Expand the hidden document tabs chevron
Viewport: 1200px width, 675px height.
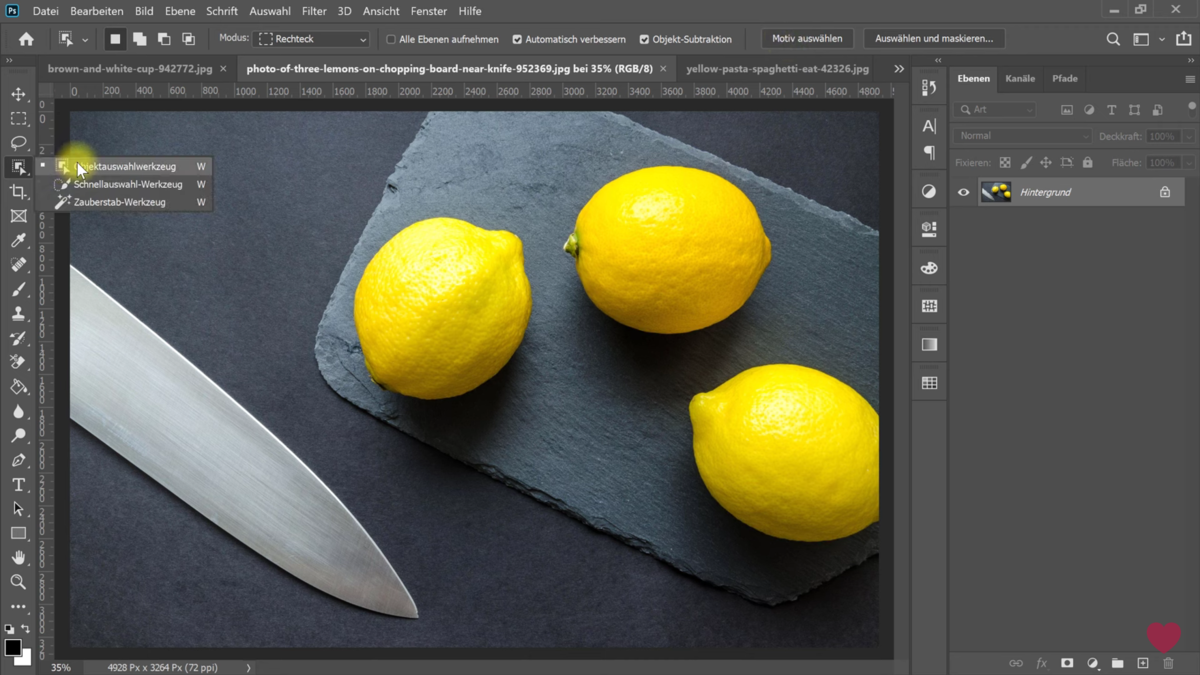[x=898, y=68]
